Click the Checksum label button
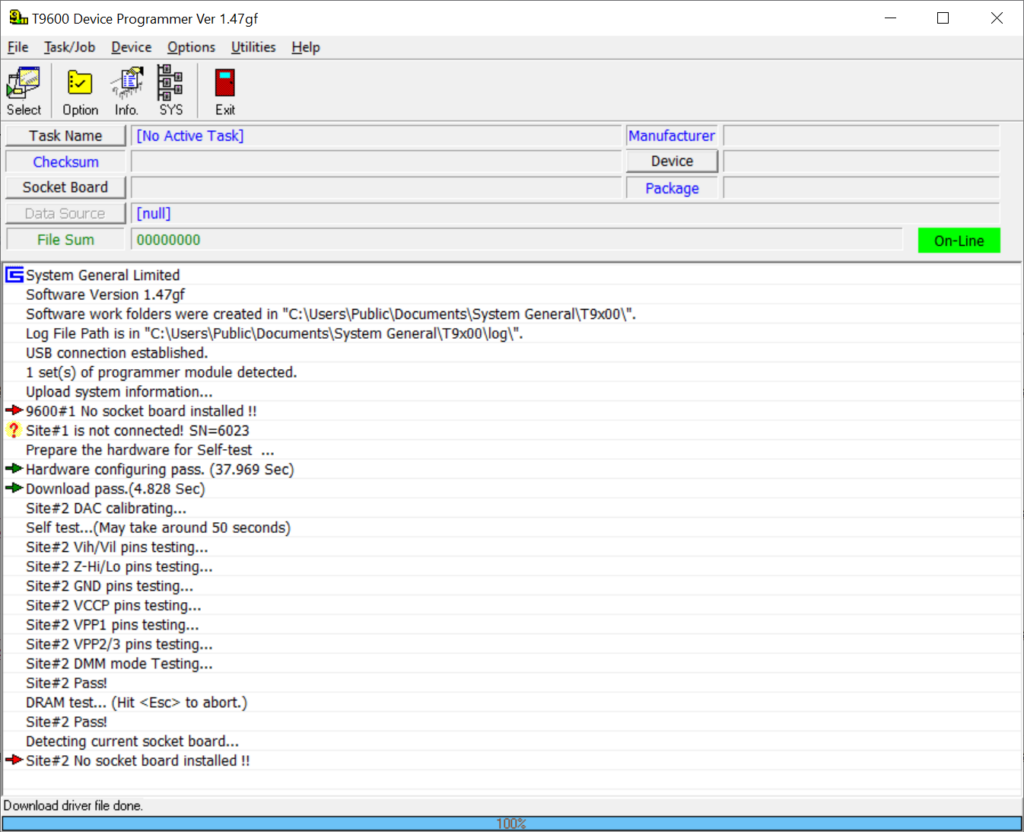This screenshot has height=832, width=1024. (x=65, y=162)
